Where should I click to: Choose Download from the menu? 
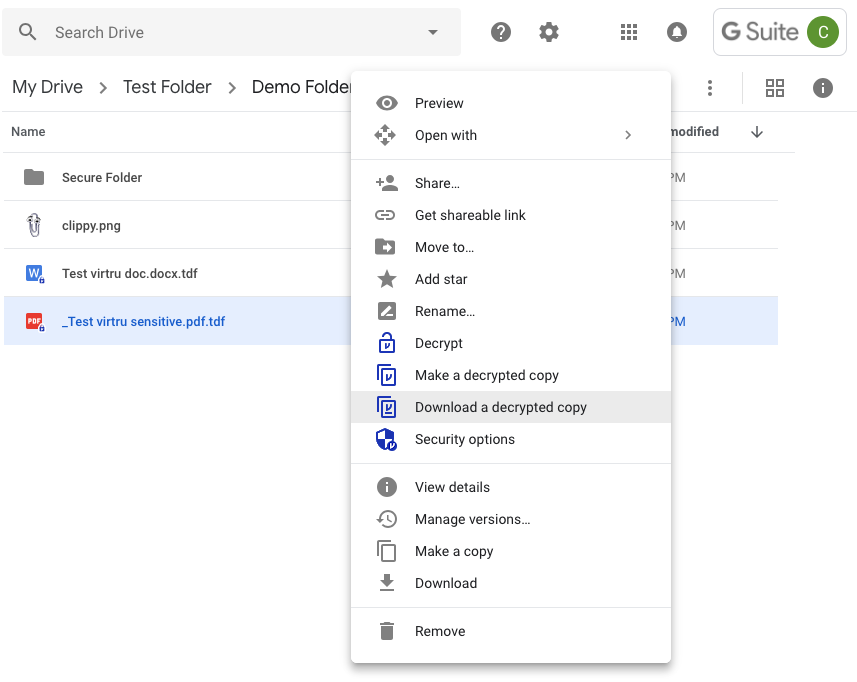pyautogui.click(x=510, y=583)
